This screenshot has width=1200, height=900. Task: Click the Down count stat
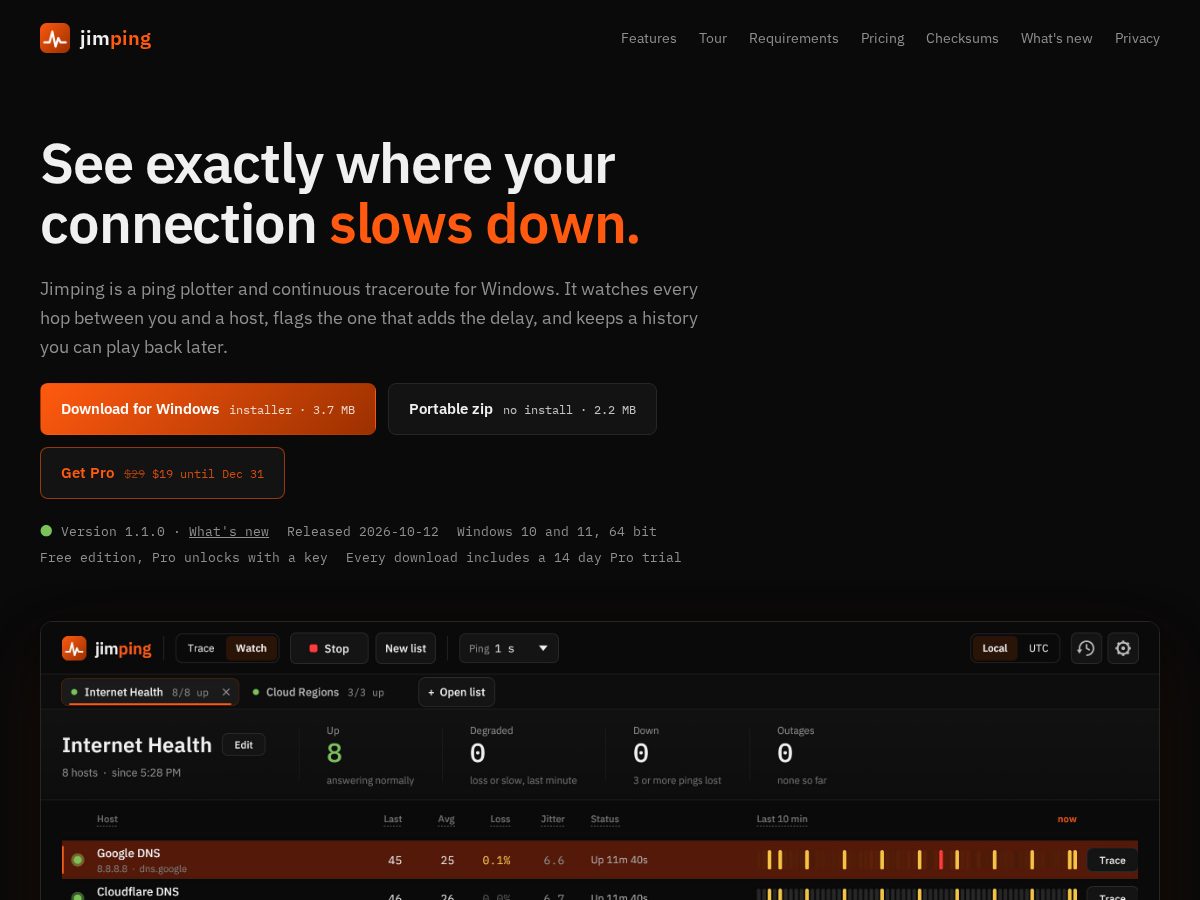(641, 753)
